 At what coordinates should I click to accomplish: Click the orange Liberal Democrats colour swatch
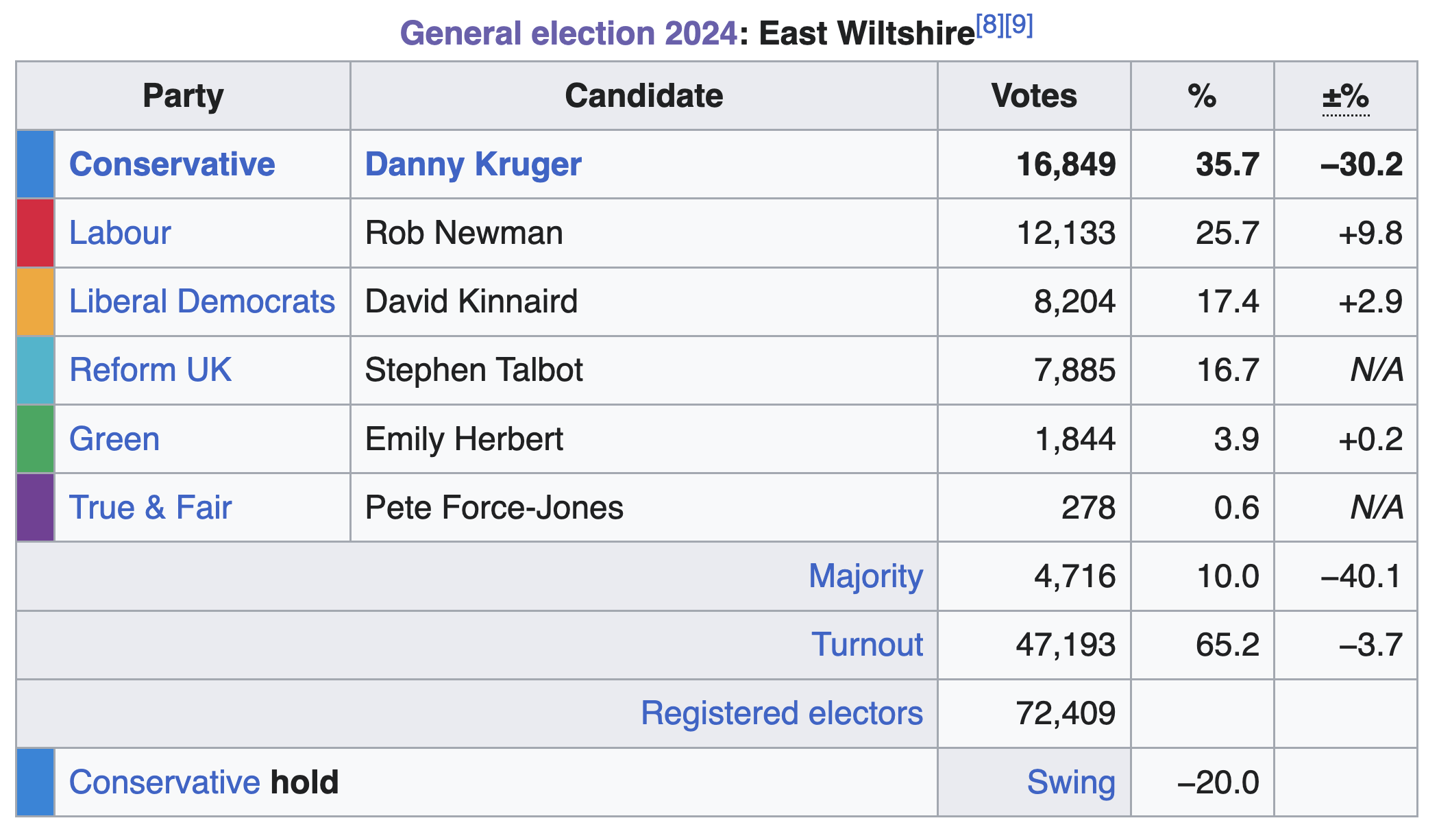coord(36,301)
